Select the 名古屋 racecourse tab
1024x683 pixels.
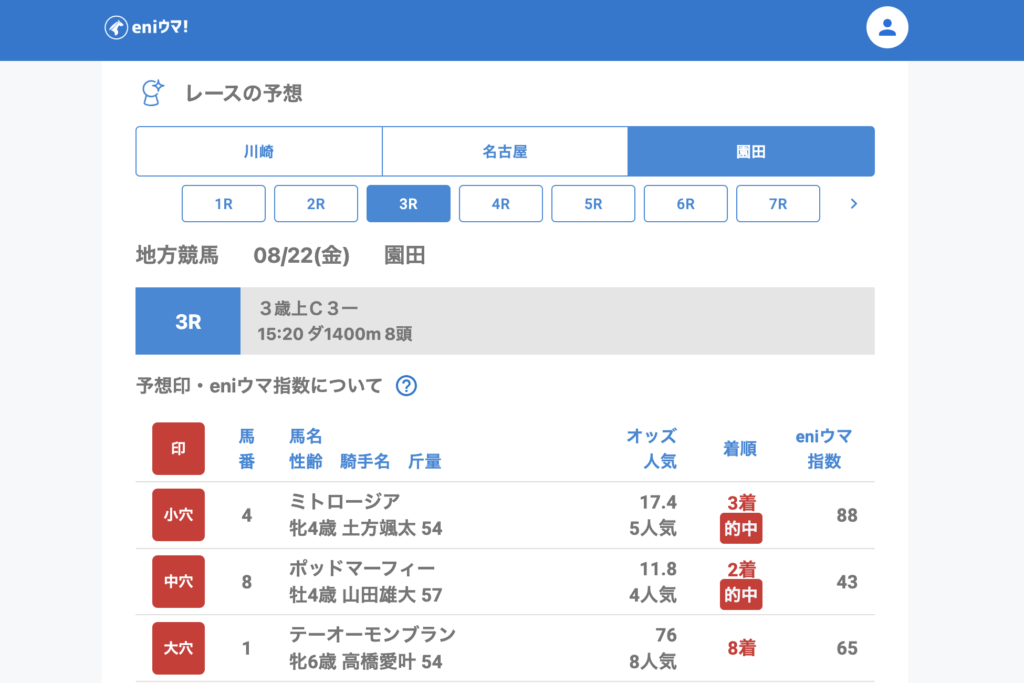click(x=505, y=152)
